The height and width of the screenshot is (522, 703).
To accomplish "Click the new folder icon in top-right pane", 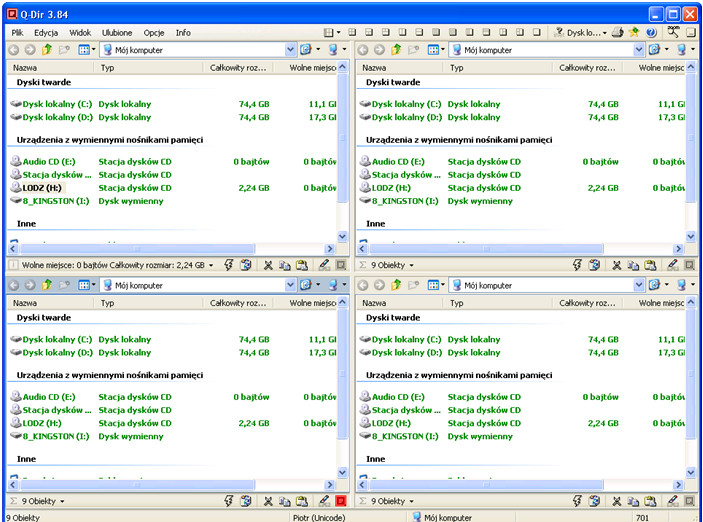I will 413,50.
